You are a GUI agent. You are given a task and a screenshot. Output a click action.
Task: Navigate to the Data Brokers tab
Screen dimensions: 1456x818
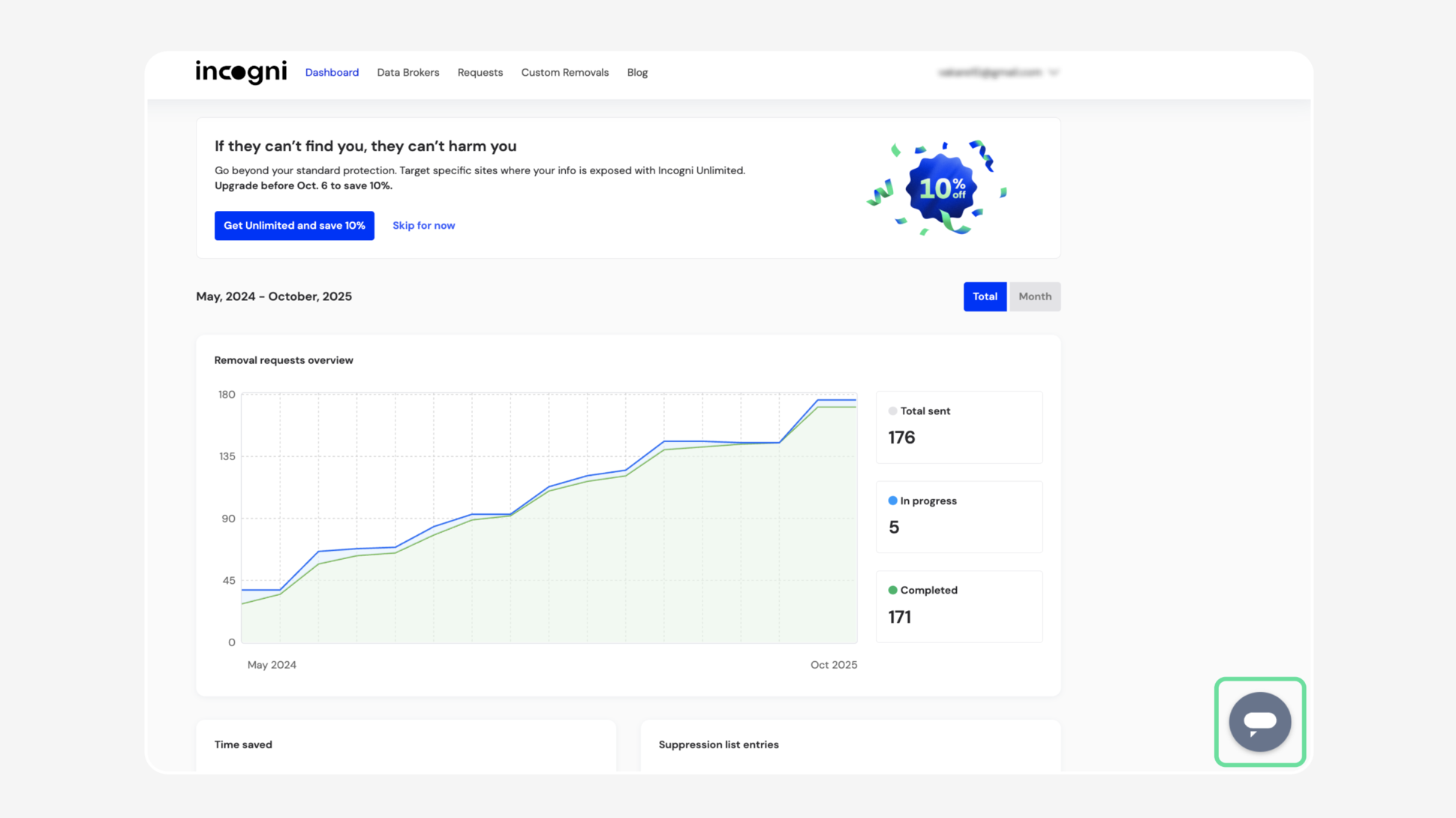click(408, 72)
